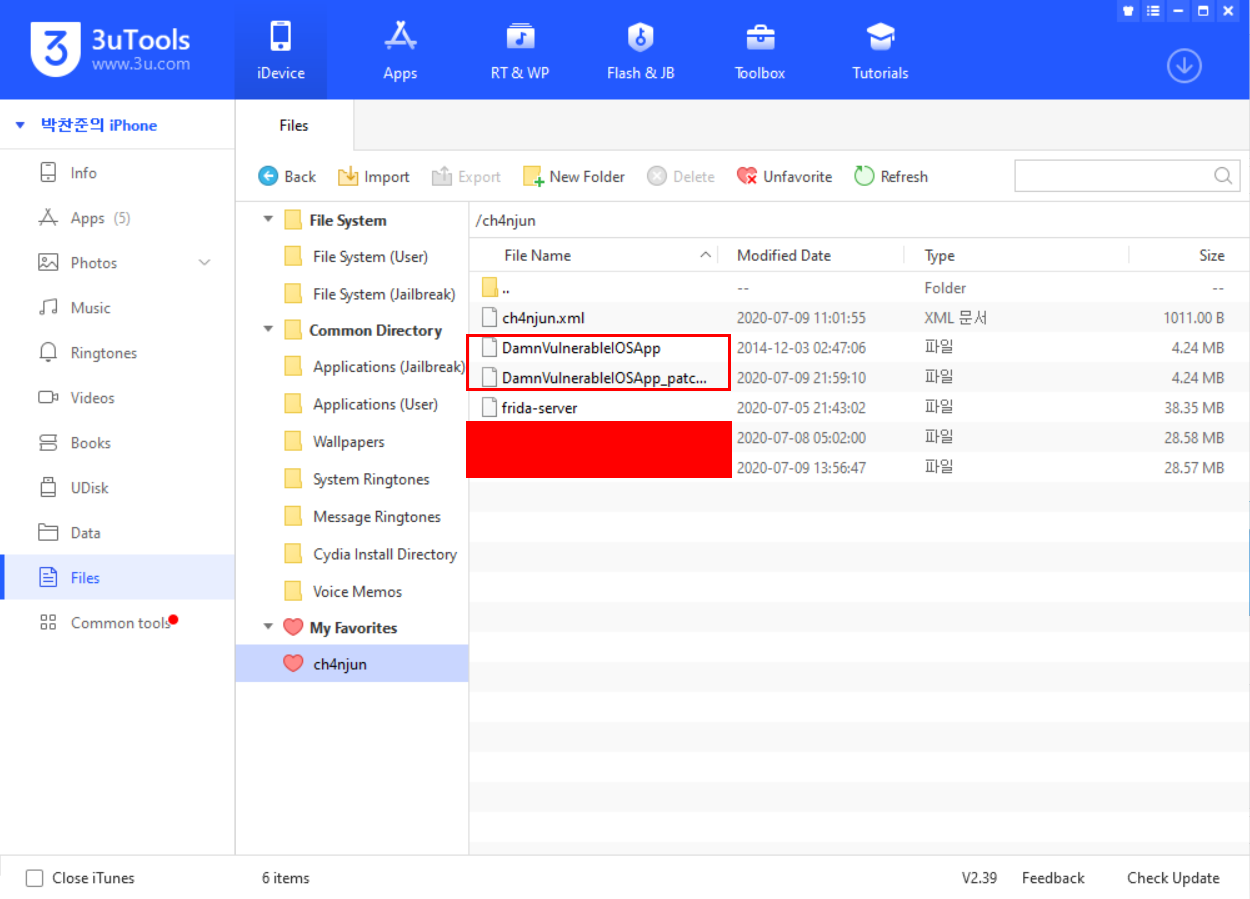This screenshot has height=899, width=1250.
Task: Select DamnVulnerableIOSApp_patc... file
Action: pyautogui.click(x=859, y=378)
